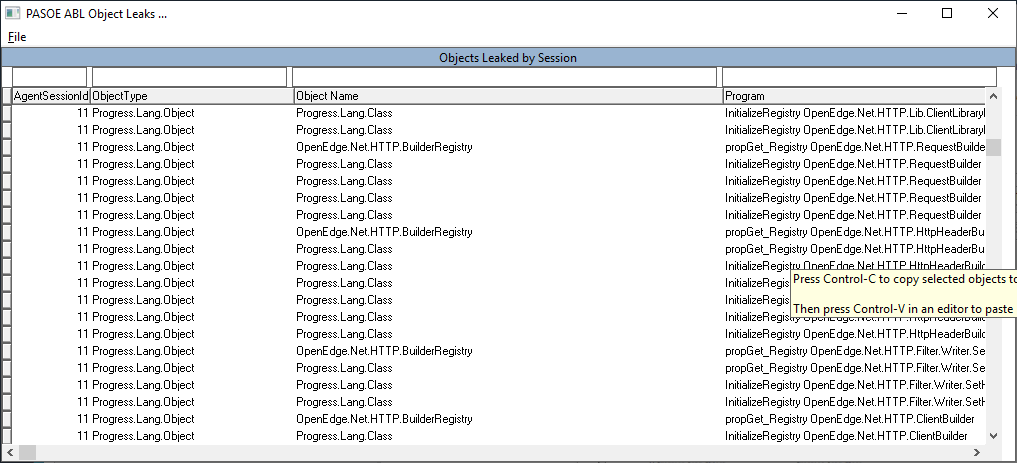Click the Objects Leaked by Session title bar
This screenshot has width=1017, height=463.
(x=508, y=58)
